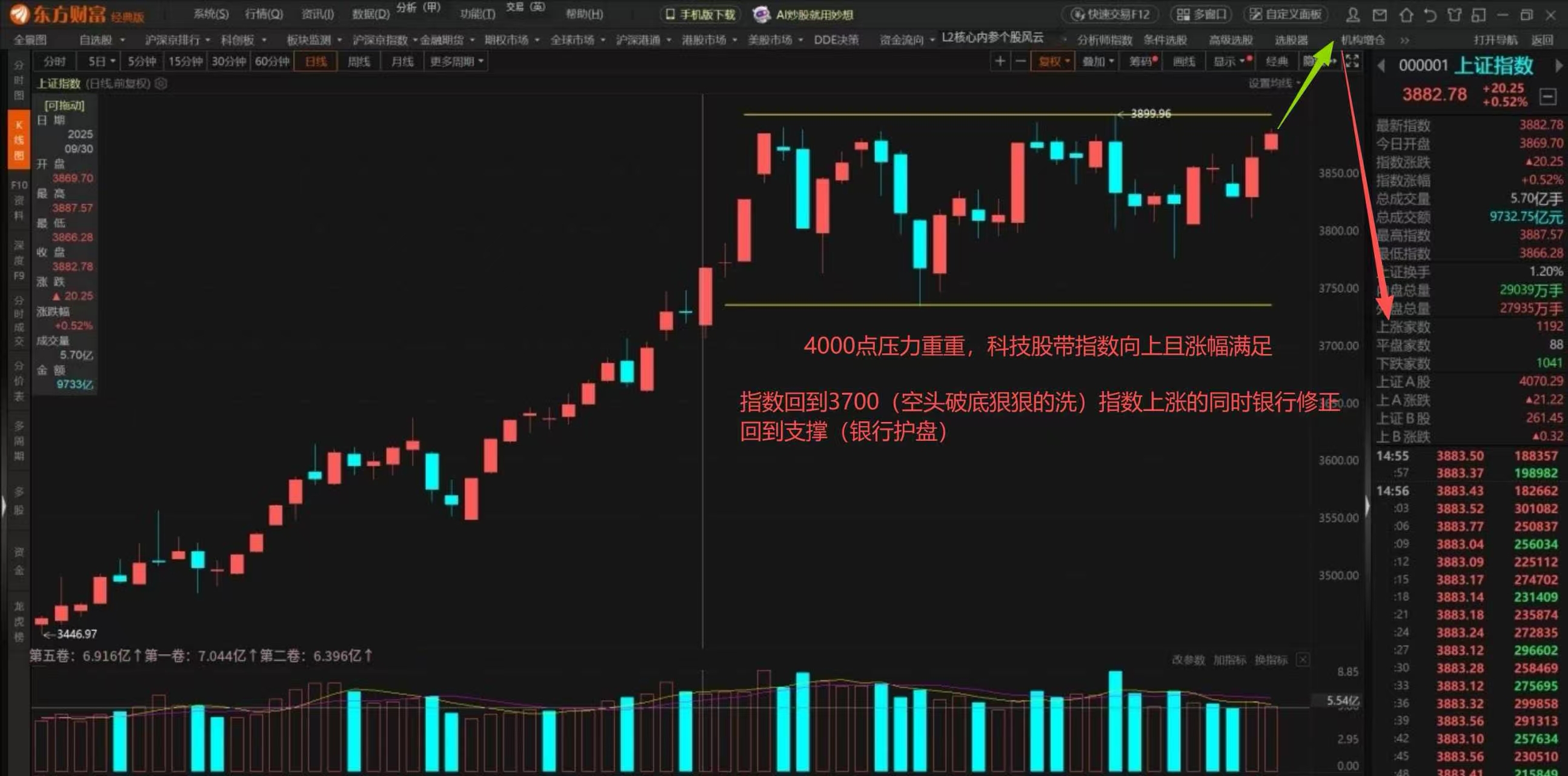1568x776 pixels.
Task: Click previous stock left arrow beside 000001
Action: pos(1381,65)
